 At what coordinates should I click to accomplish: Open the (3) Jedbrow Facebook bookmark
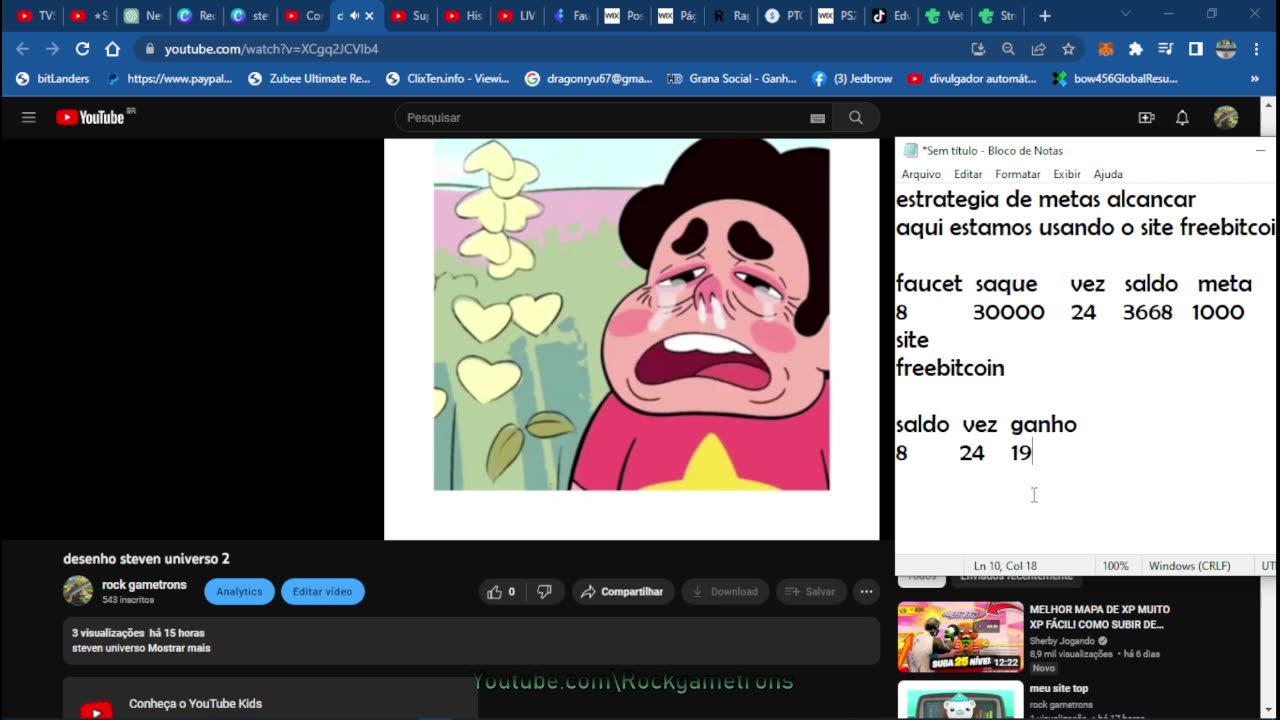point(852,78)
